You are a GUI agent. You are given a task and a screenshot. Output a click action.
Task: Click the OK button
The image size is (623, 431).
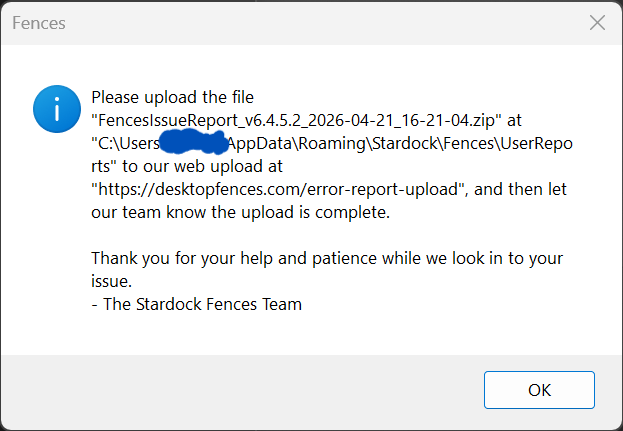pyautogui.click(x=539, y=390)
